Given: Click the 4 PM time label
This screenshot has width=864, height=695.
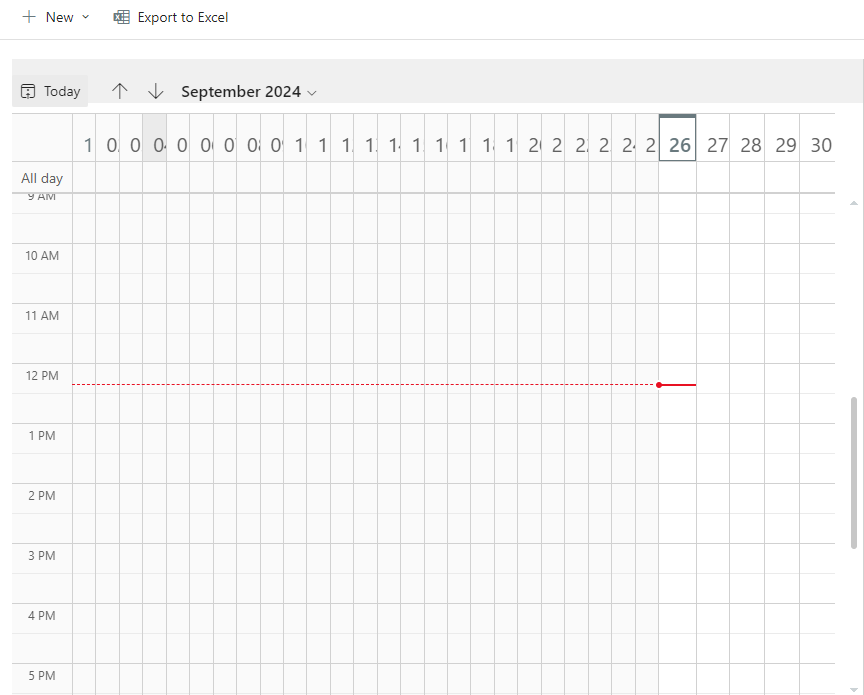Looking at the screenshot, I should (x=42, y=616).
